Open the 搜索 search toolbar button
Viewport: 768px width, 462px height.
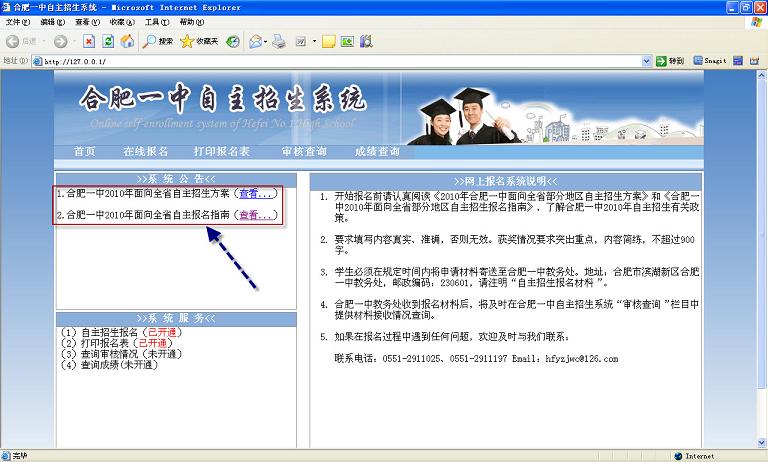pyautogui.click(x=158, y=41)
